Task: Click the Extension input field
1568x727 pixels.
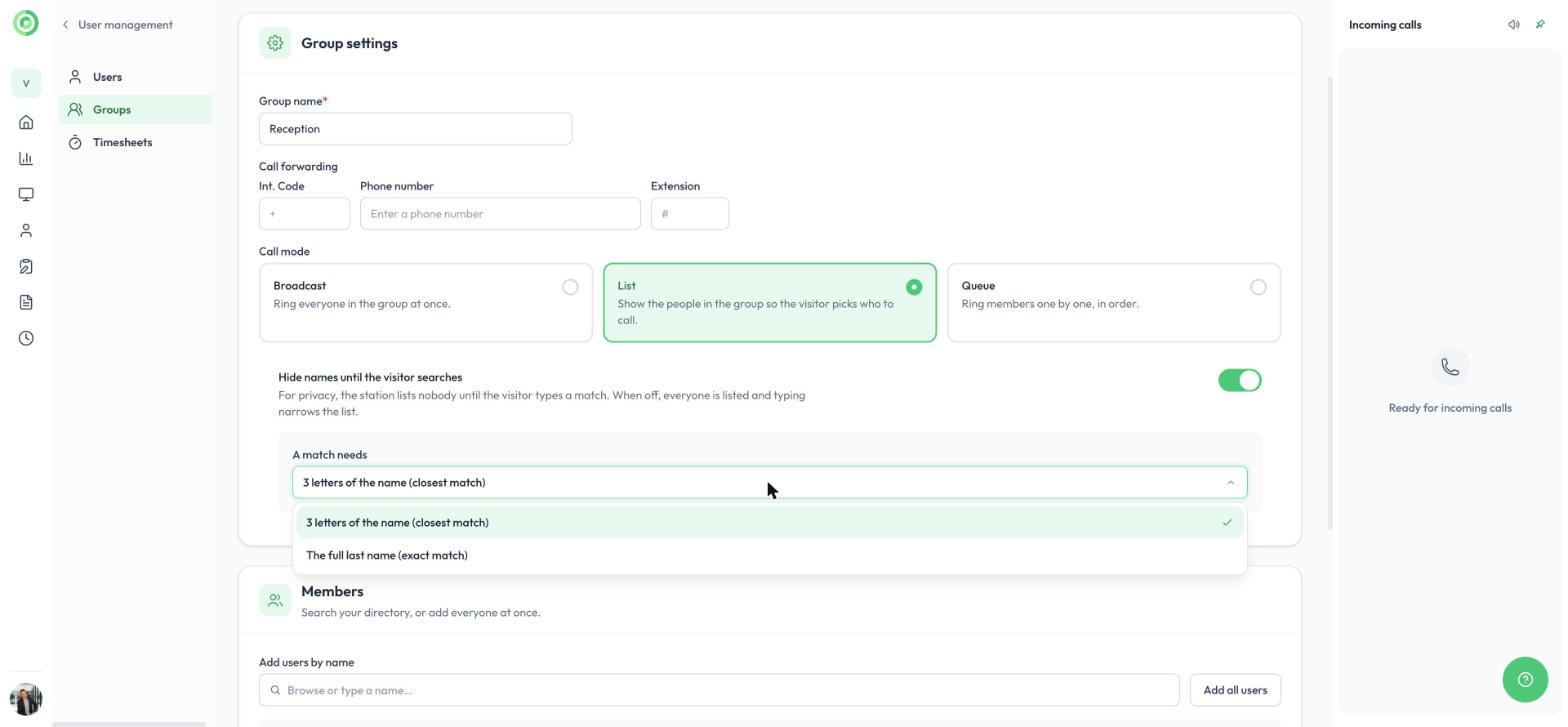Action: point(690,214)
